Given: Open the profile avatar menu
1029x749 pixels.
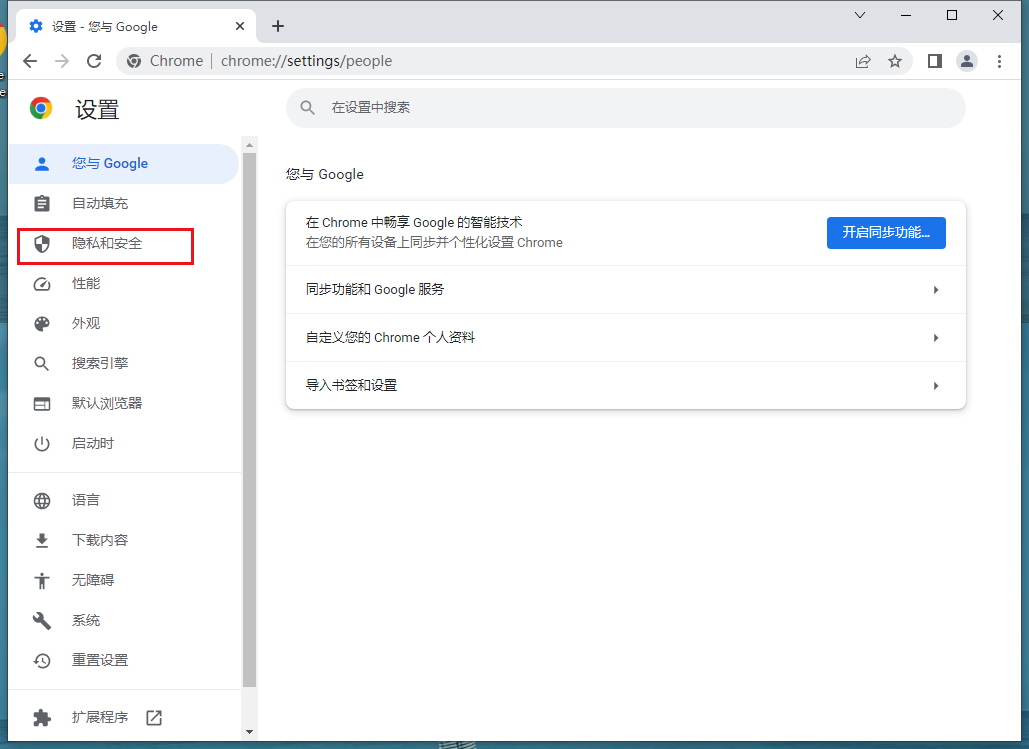Looking at the screenshot, I should pos(967,61).
